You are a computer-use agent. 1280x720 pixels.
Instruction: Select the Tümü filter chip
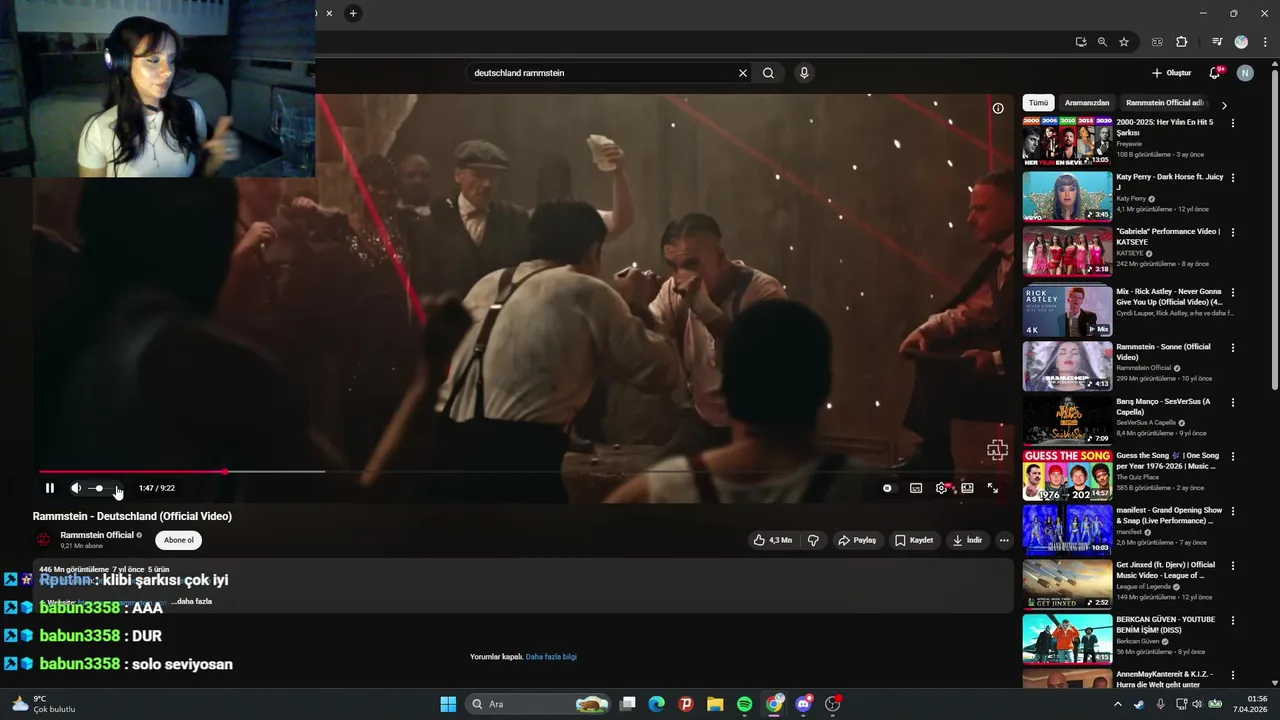[1039, 103]
